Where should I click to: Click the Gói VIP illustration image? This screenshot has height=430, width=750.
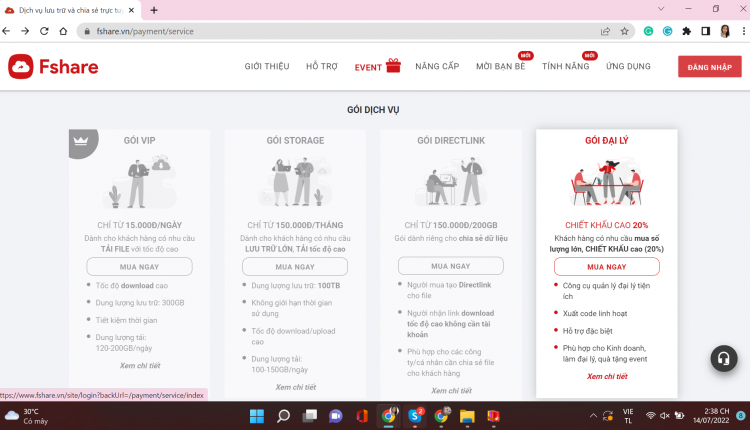click(x=139, y=181)
